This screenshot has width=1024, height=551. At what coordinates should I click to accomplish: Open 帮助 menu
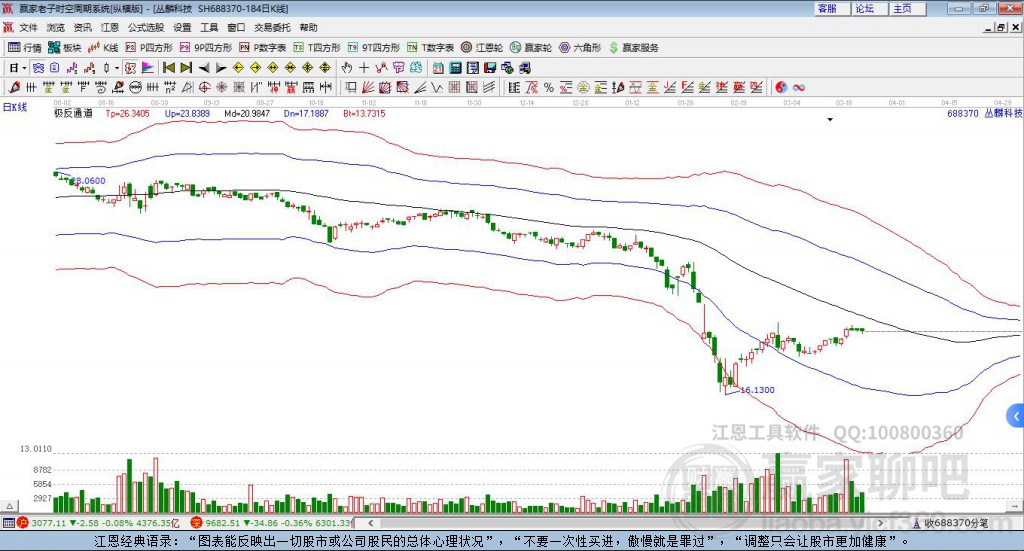[x=308, y=27]
